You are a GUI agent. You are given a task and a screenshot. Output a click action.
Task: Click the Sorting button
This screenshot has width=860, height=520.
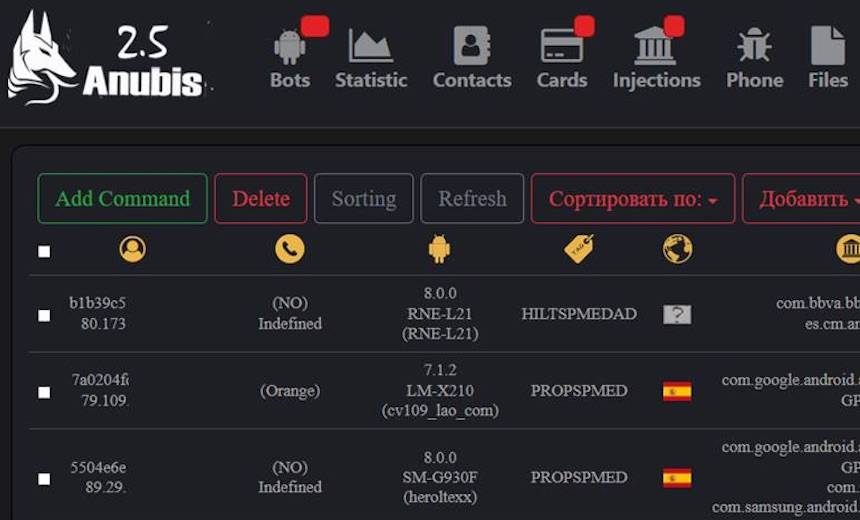(364, 199)
